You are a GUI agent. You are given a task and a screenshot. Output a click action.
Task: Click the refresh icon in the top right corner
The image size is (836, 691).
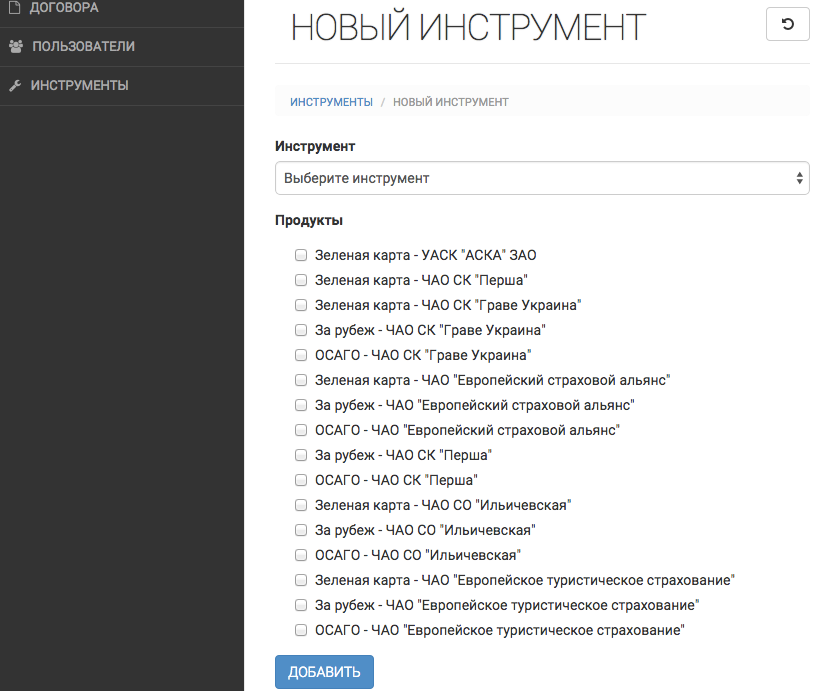coord(787,24)
